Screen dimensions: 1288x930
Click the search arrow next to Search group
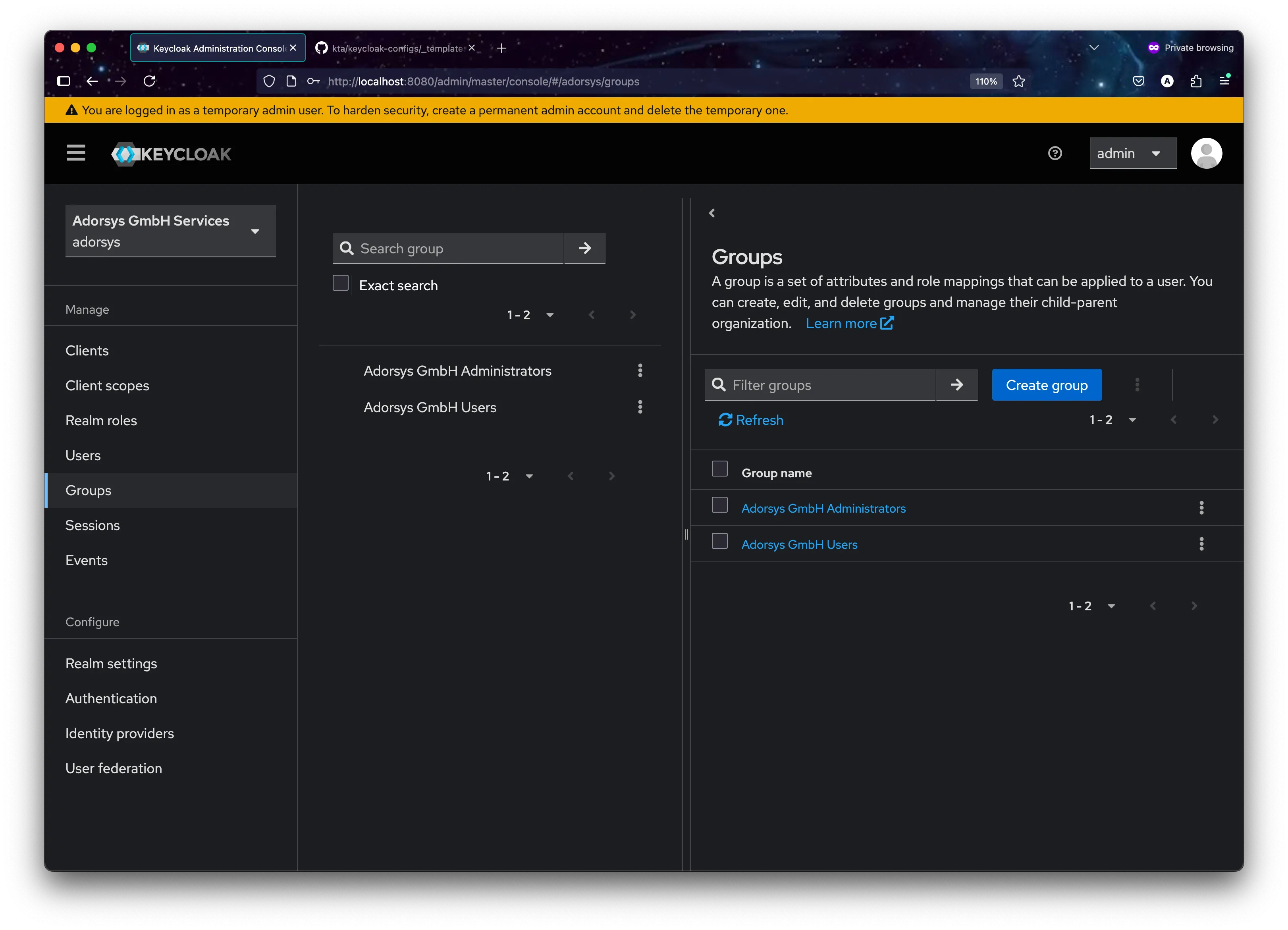point(584,248)
